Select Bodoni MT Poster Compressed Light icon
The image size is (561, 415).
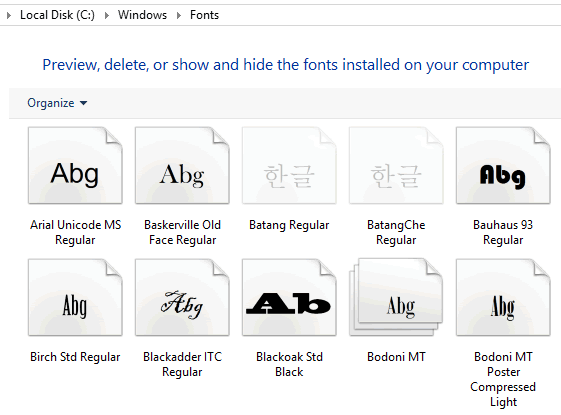coord(503,297)
